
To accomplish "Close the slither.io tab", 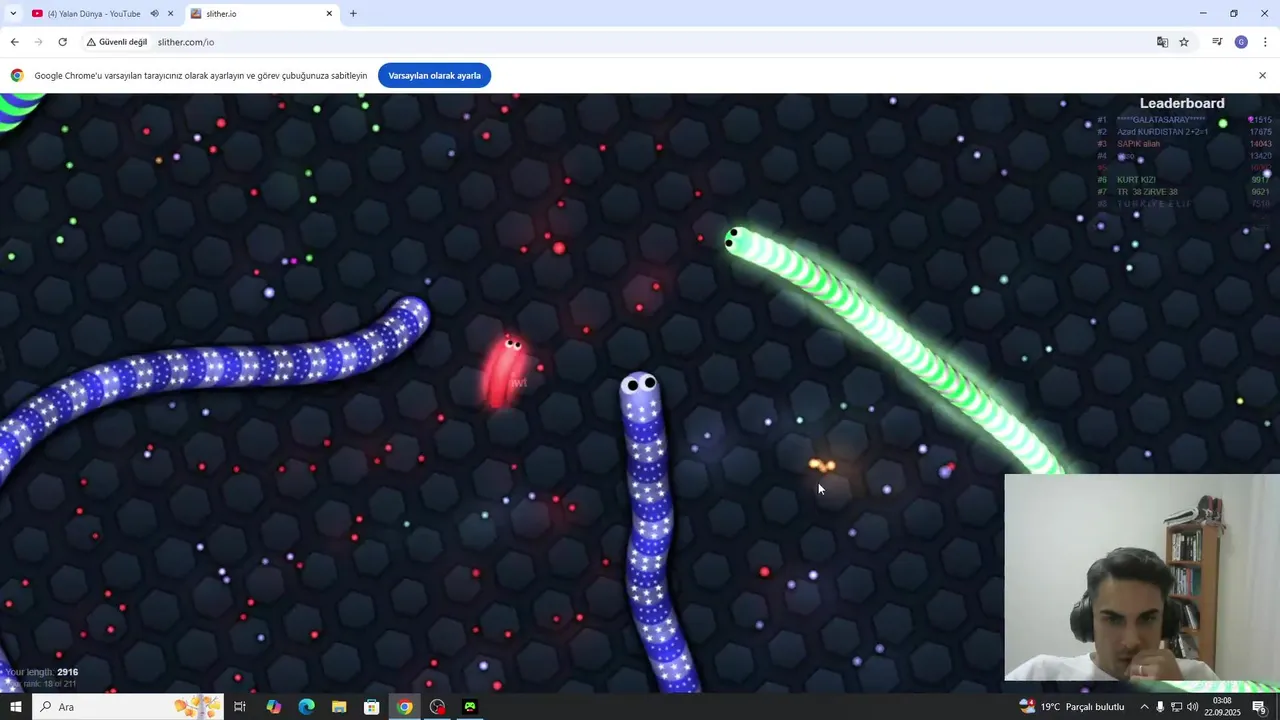I will (x=329, y=14).
